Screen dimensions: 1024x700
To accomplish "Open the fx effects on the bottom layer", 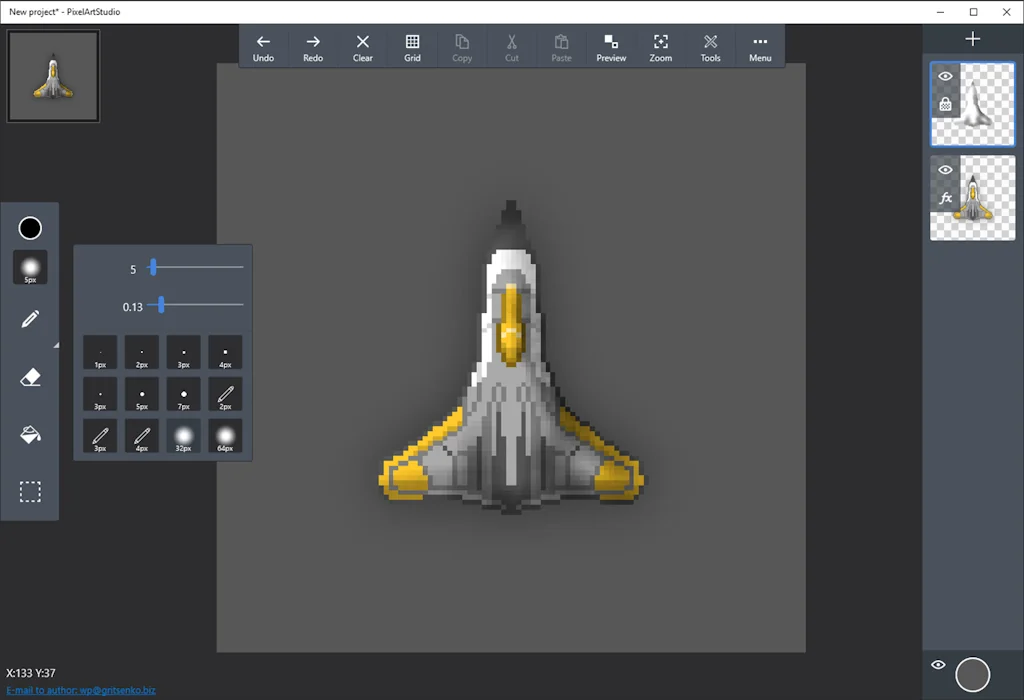I will pyautogui.click(x=945, y=198).
